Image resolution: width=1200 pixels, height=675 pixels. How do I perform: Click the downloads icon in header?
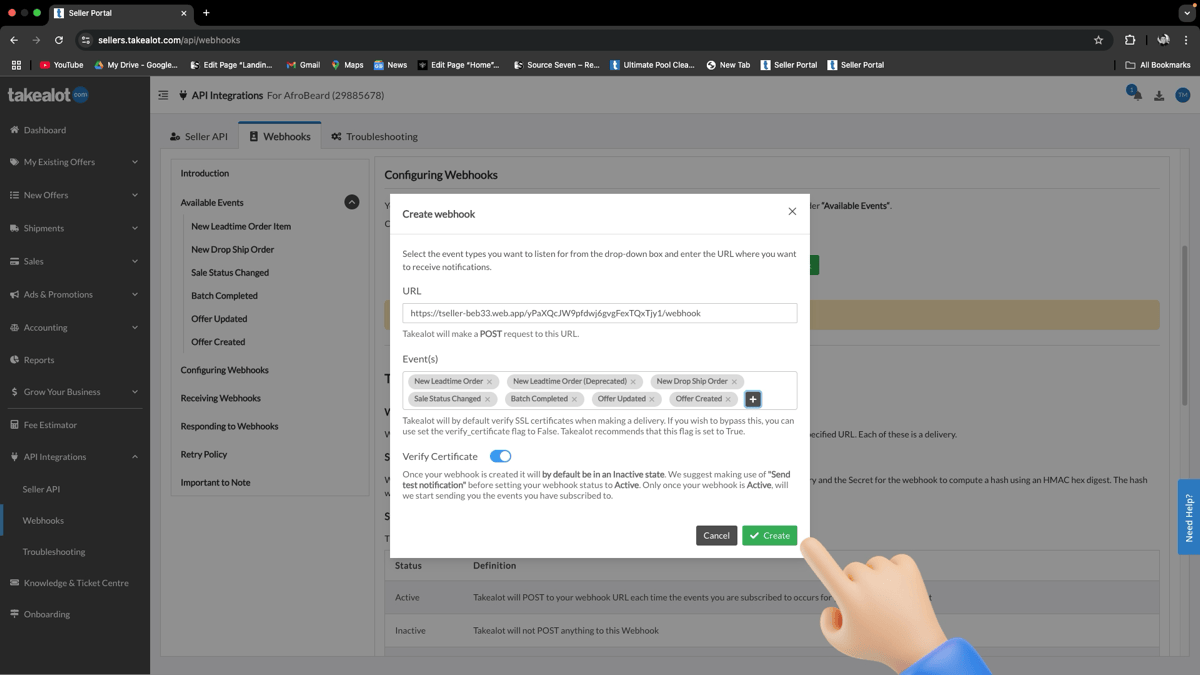pyautogui.click(x=1159, y=96)
